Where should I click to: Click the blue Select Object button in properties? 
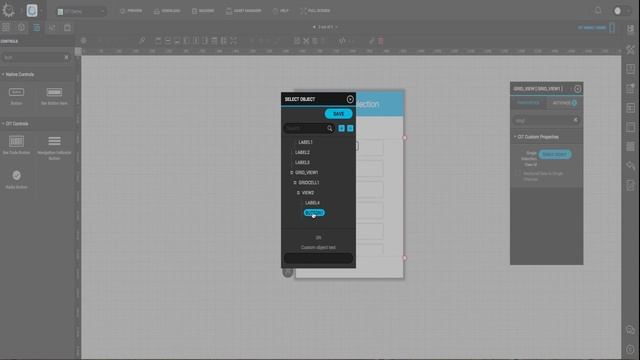click(x=555, y=154)
